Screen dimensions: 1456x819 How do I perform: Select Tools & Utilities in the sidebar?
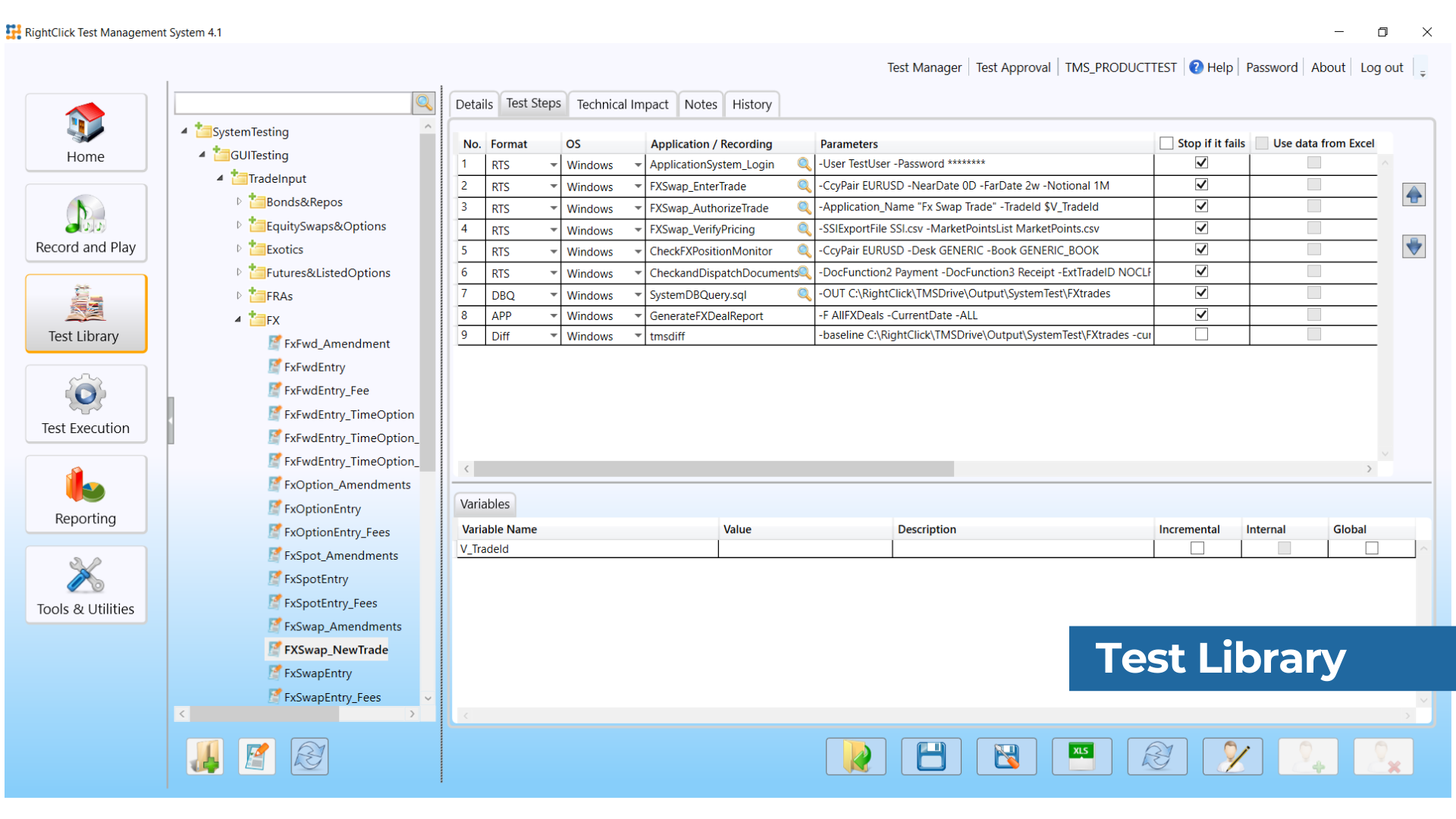(85, 584)
